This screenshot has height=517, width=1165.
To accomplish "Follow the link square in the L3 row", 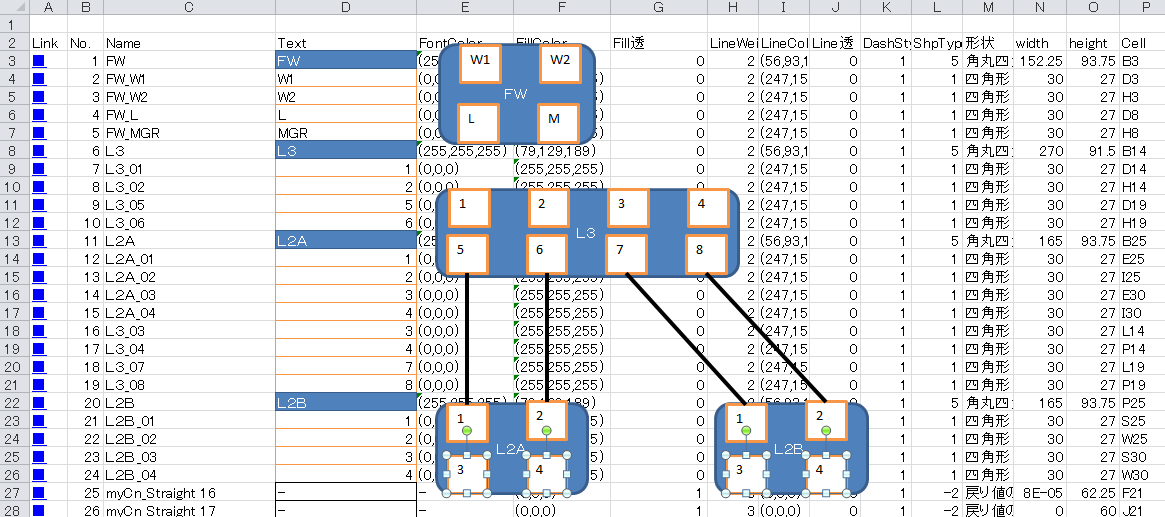I will click(39, 151).
